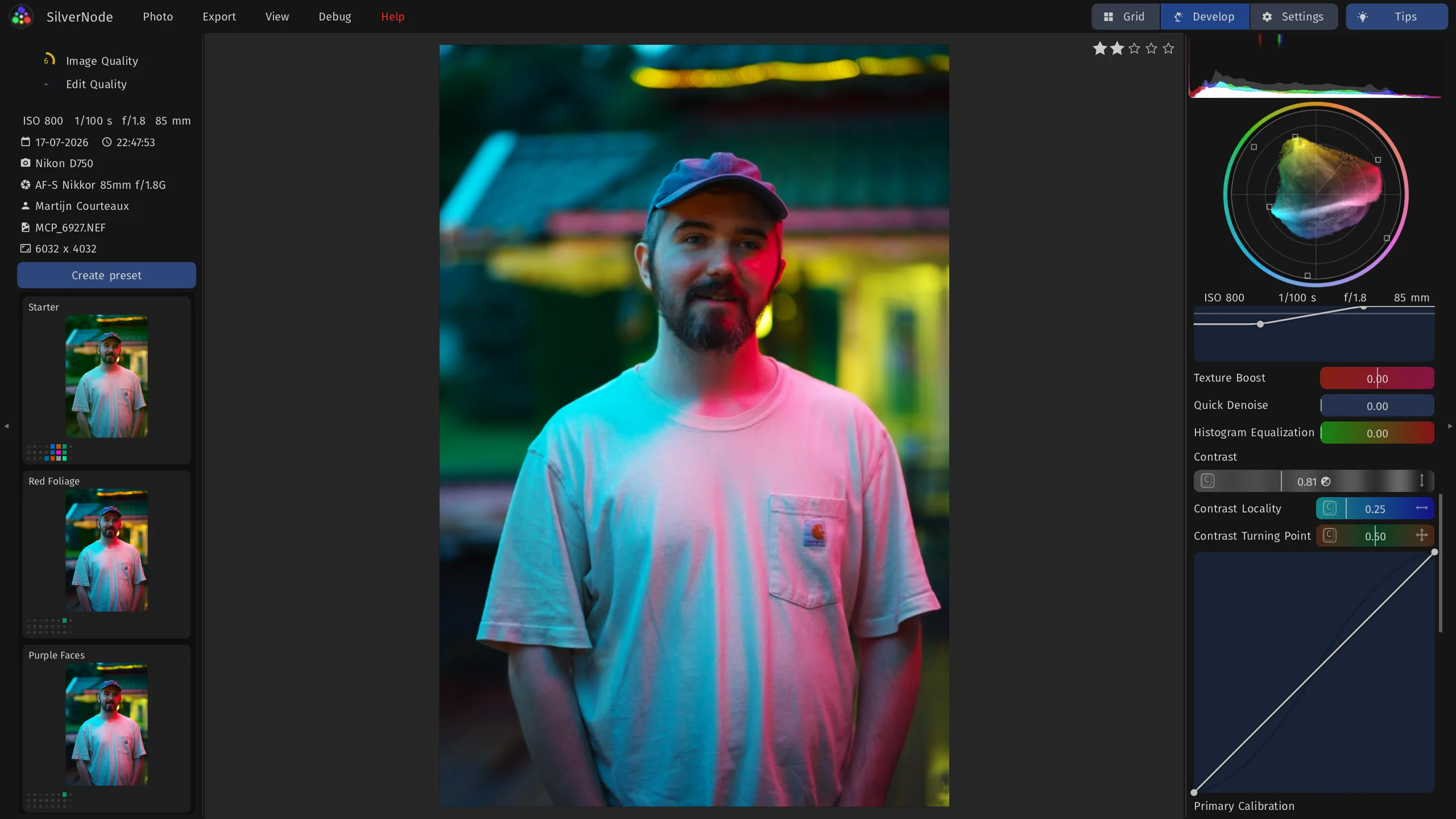Apply the Purple Faces preset thumbnail
The width and height of the screenshot is (1456, 819).
(x=106, y=724)
